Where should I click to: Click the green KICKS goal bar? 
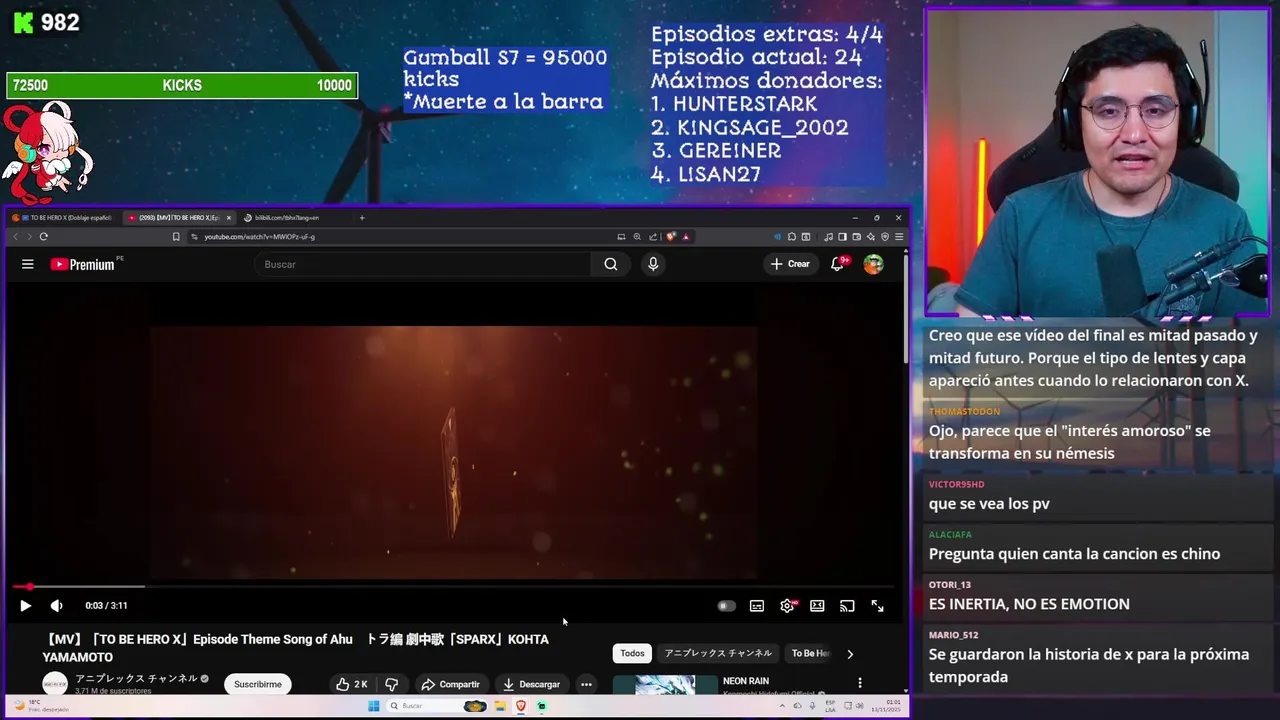click(182, 86)
